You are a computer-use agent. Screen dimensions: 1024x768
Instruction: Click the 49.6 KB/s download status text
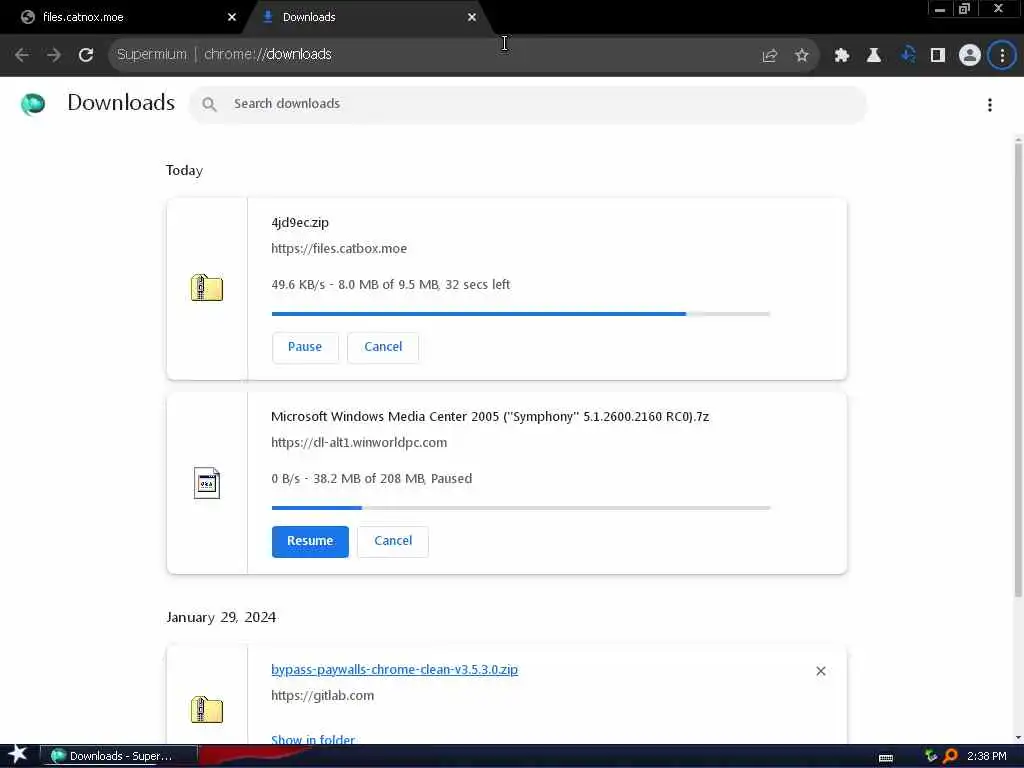pyautogui.click(x=391, y=285)
